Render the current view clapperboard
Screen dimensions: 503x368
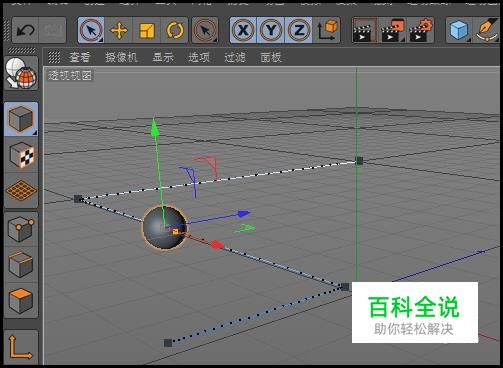[x=364, y=30]
